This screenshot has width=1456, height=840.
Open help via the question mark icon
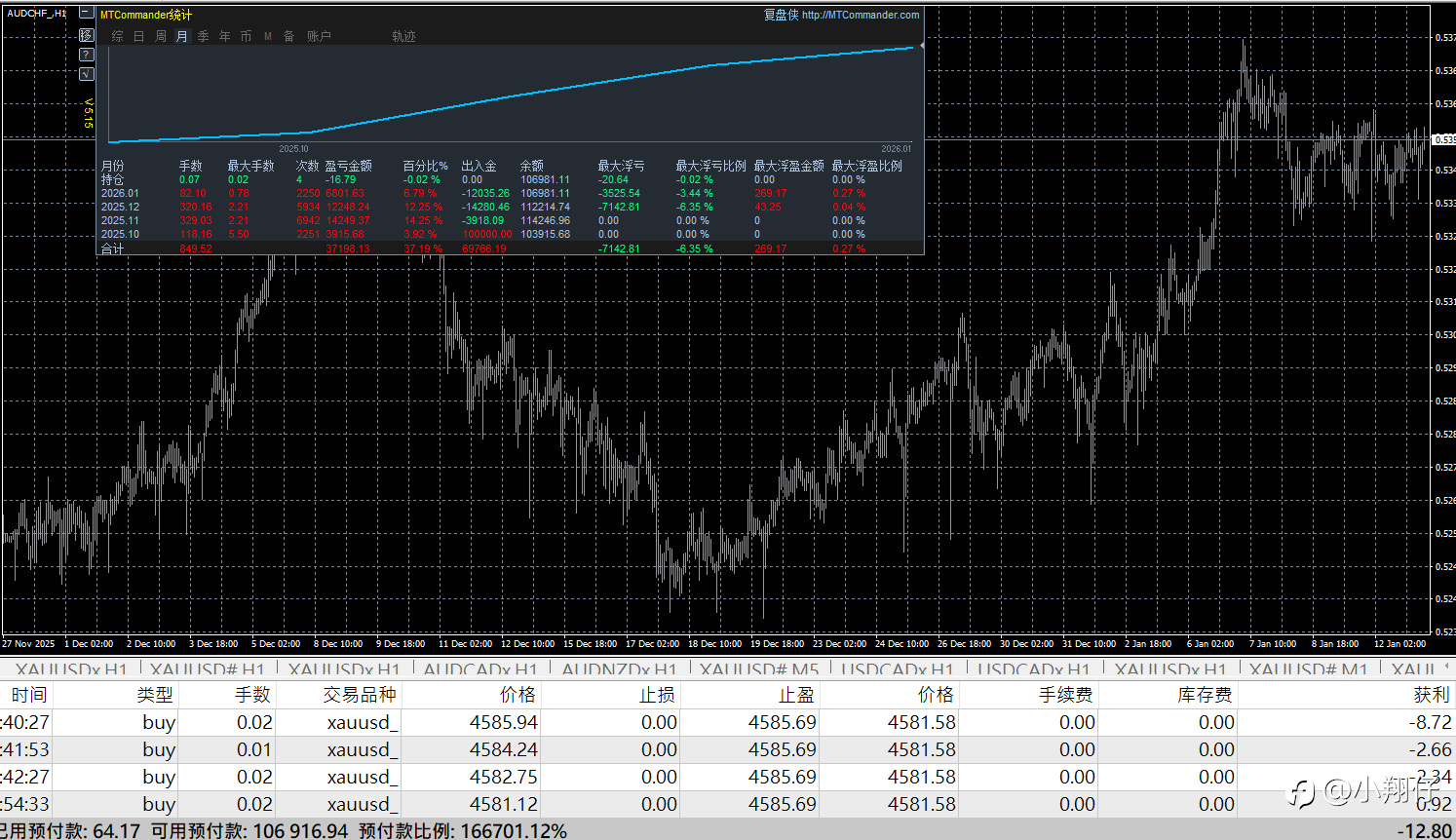tap(87, 55)
